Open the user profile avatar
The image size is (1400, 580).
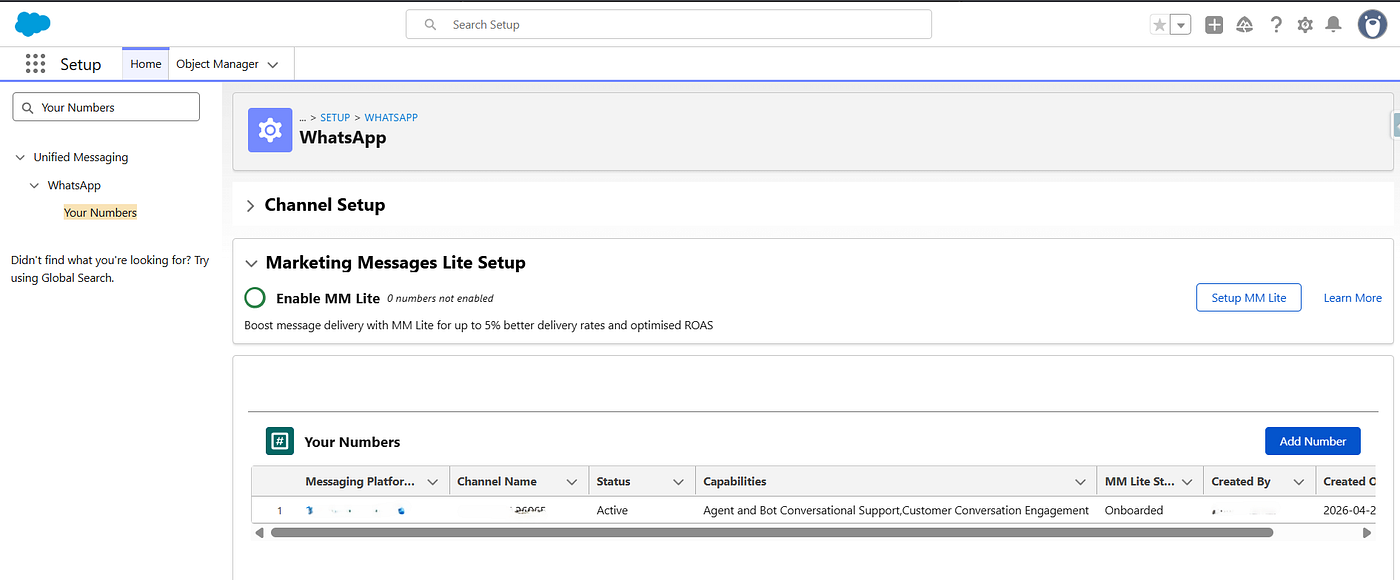tap(1372, 25)
